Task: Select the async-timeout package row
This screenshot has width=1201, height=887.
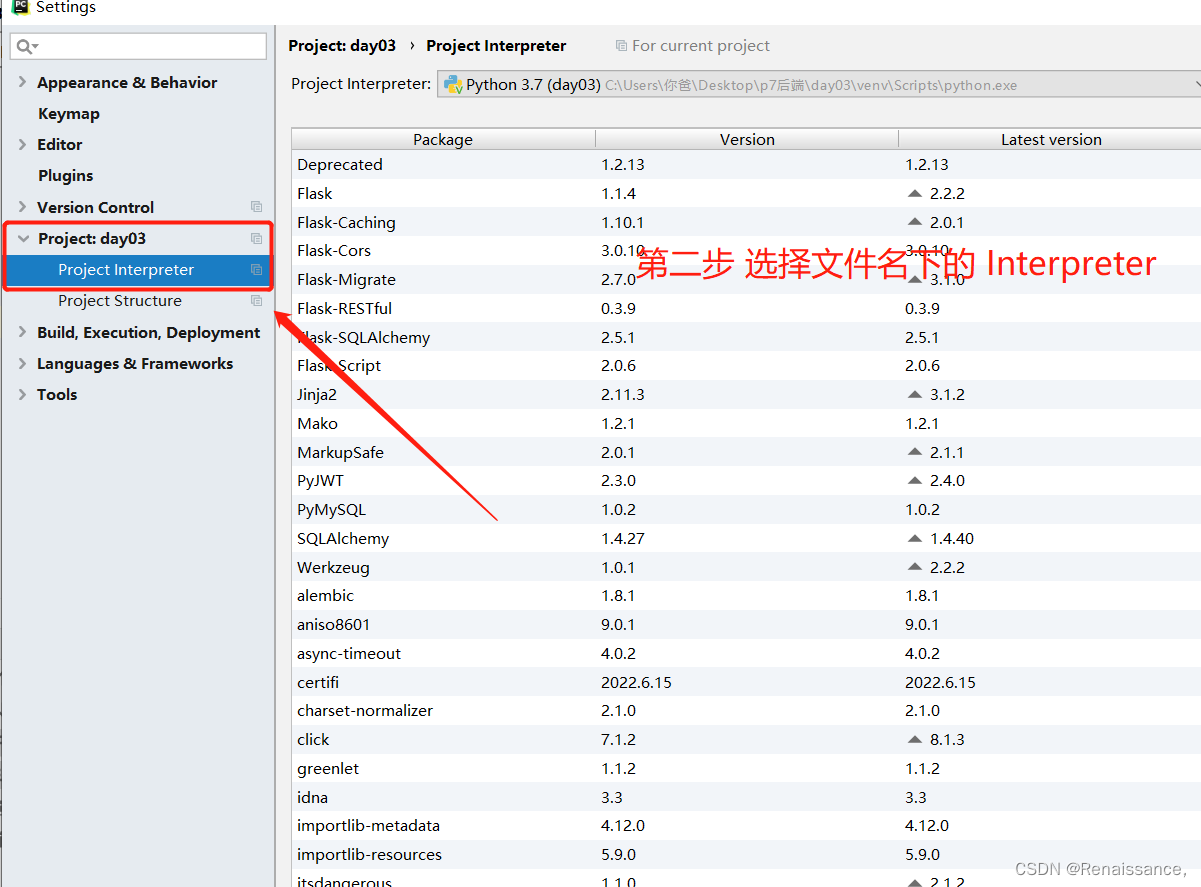Action: (746, 653)
